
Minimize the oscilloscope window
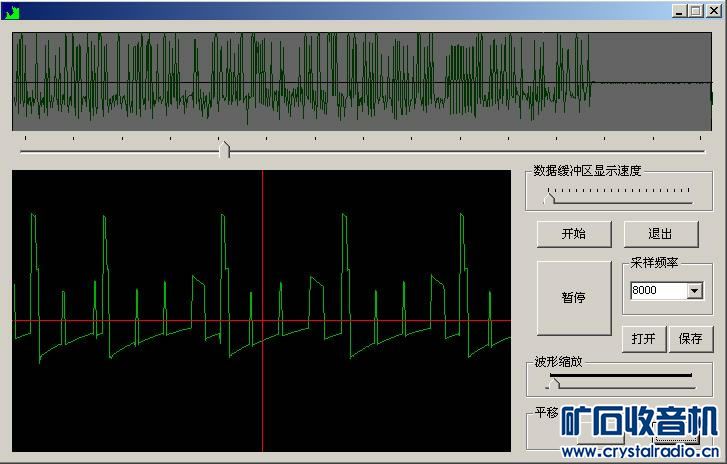tap(680, 11)
